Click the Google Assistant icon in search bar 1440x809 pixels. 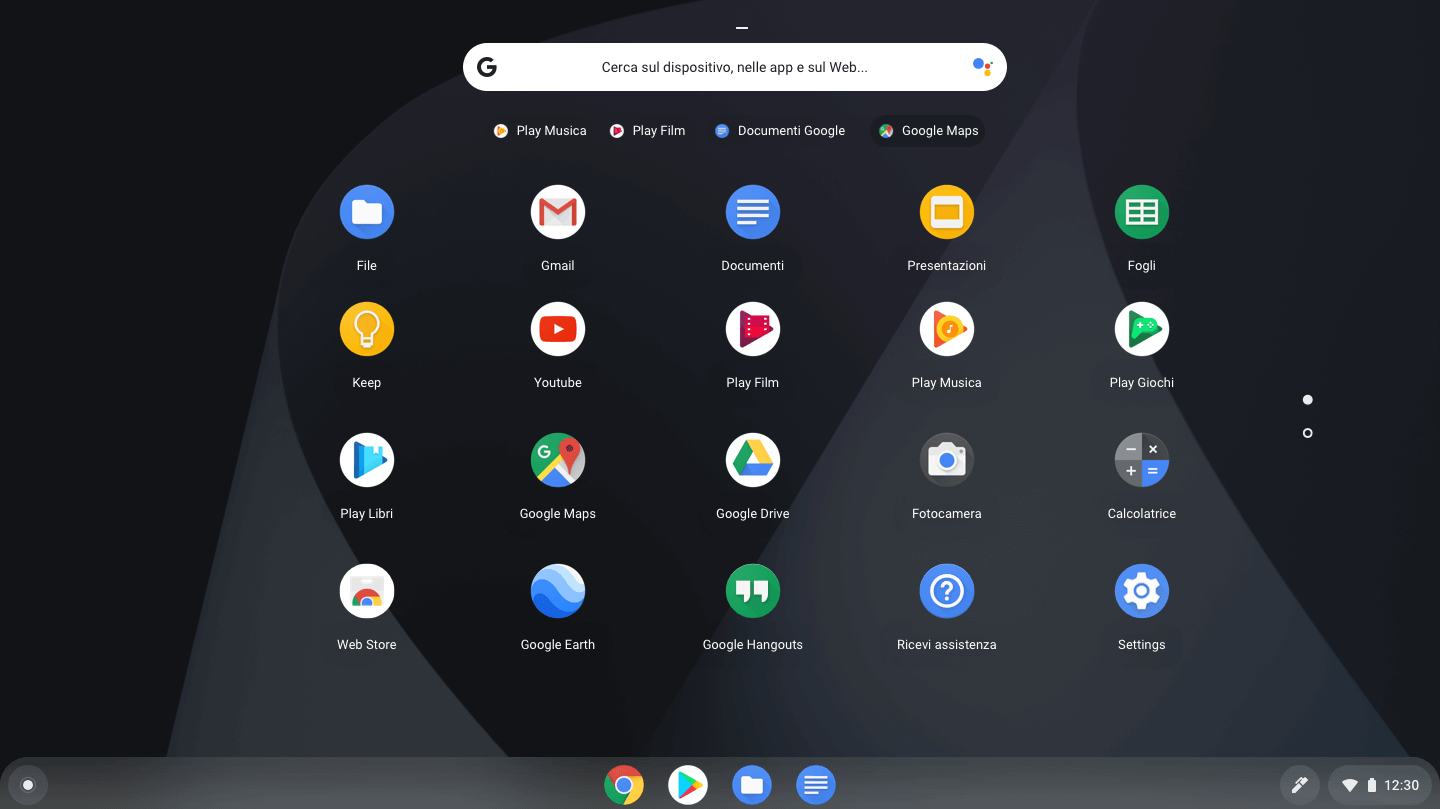[982, 67]
